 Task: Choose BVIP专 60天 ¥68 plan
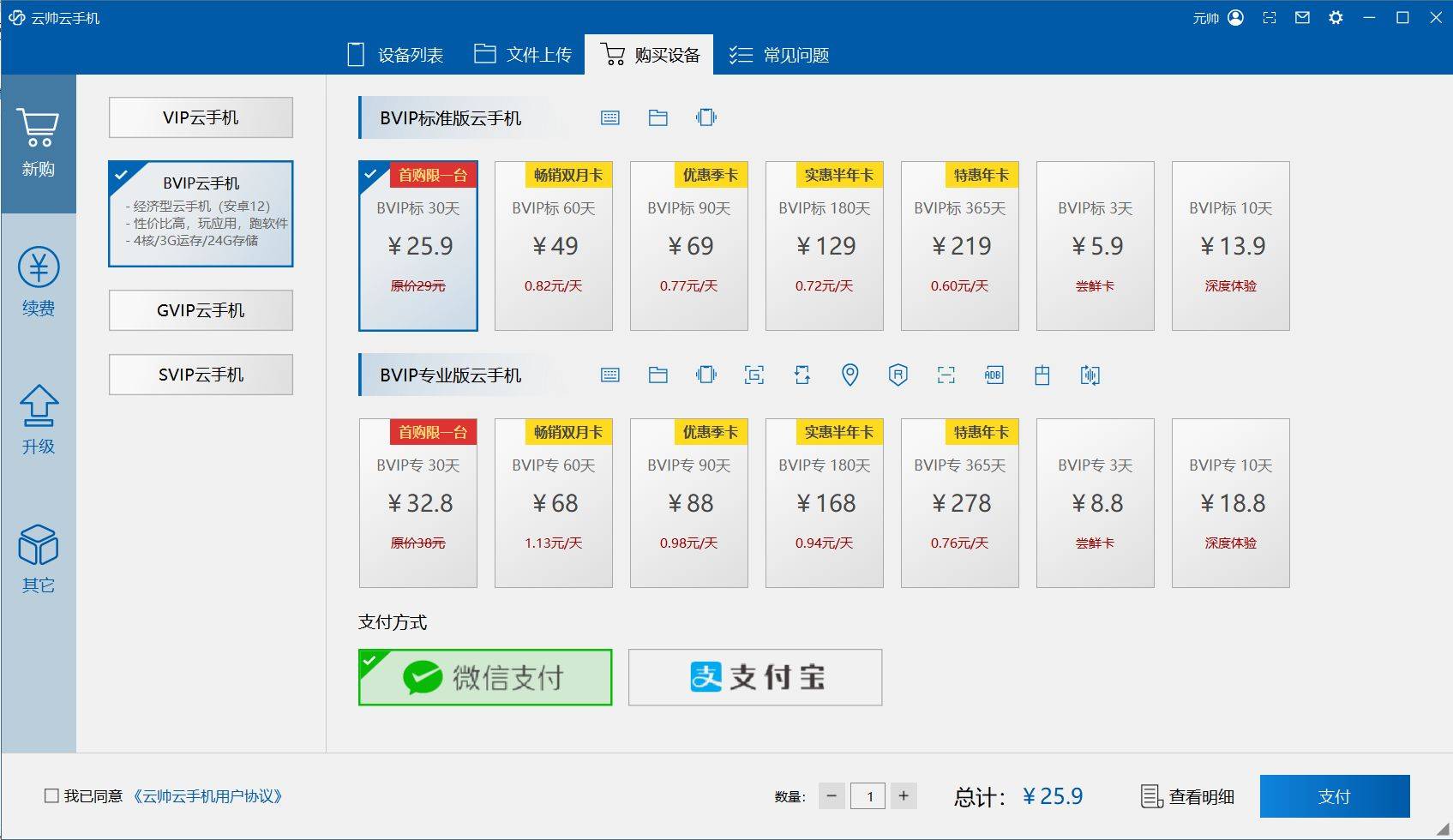pos(554,503)
